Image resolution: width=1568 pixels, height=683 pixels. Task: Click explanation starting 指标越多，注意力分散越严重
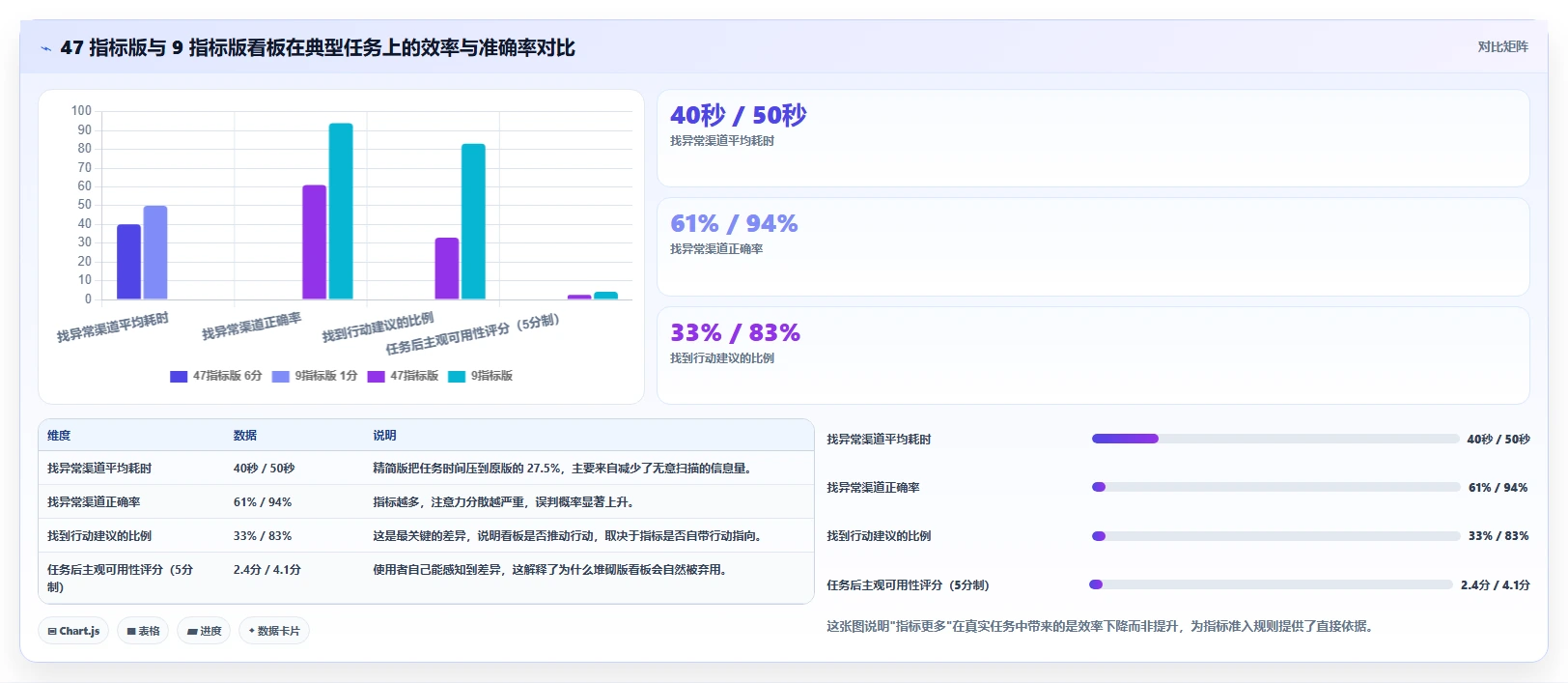tap(503, 502)
